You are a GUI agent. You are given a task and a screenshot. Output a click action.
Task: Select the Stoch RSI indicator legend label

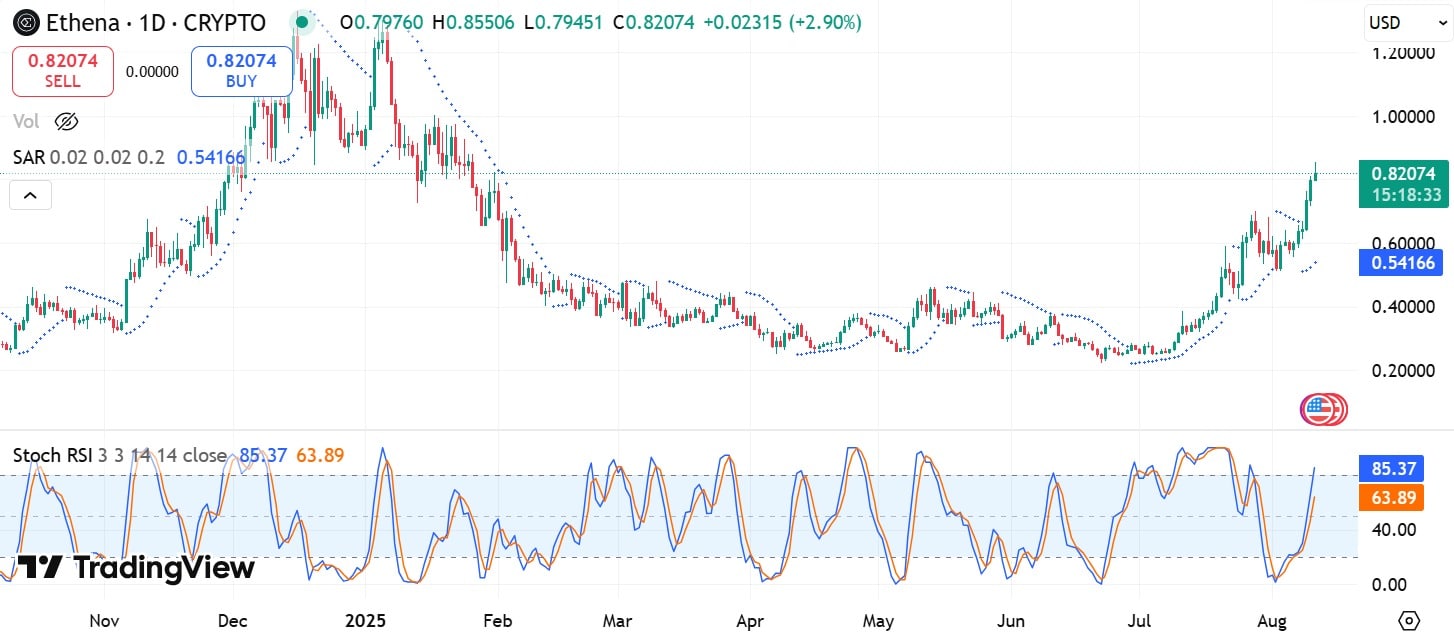pyautogui.click(x=53, y=455)
